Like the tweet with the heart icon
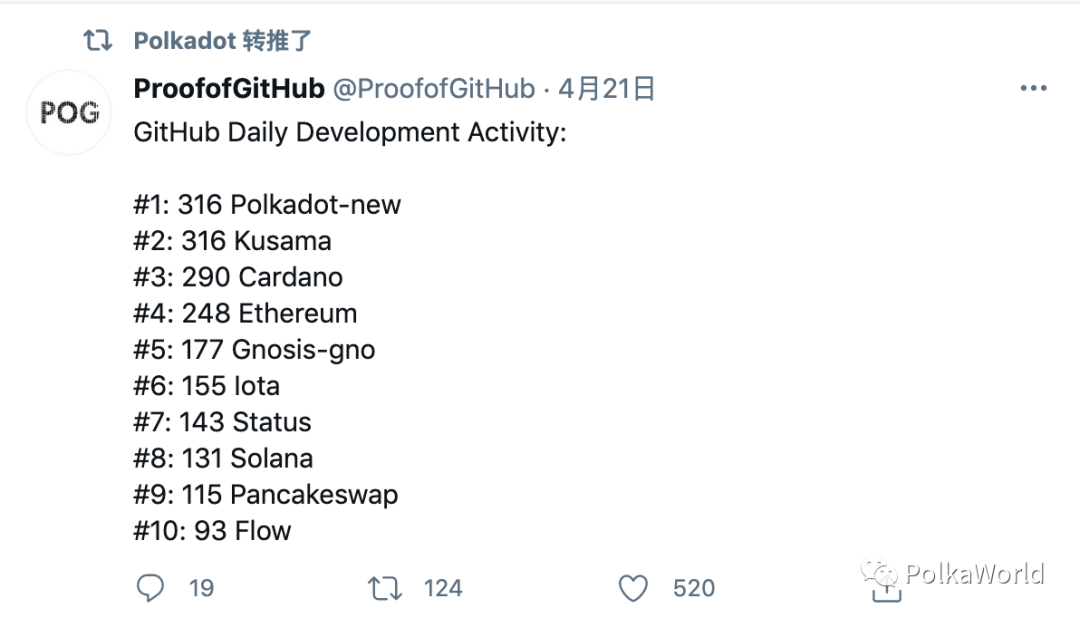 pyautogui.click(x=633, y=588)
